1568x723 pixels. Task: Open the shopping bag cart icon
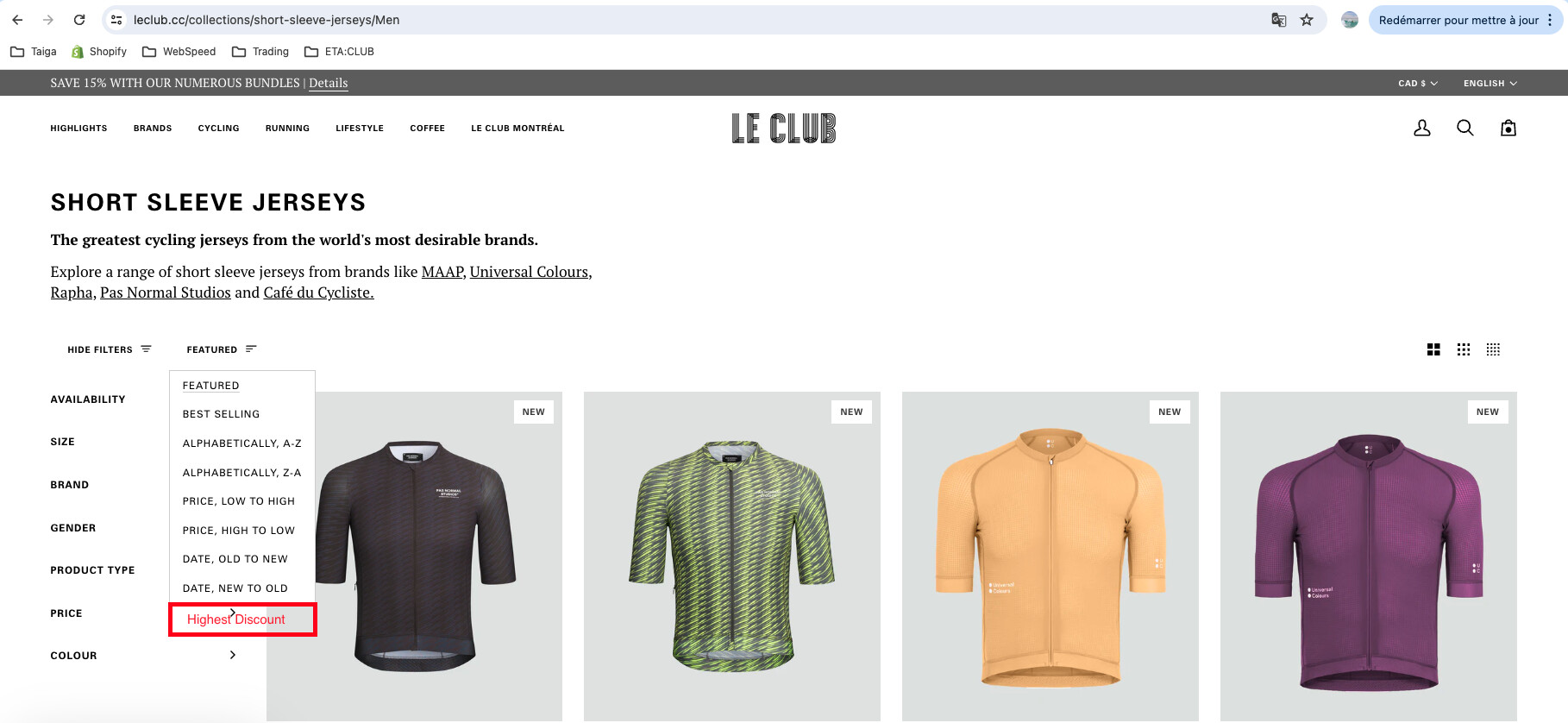click(1508, 128)
